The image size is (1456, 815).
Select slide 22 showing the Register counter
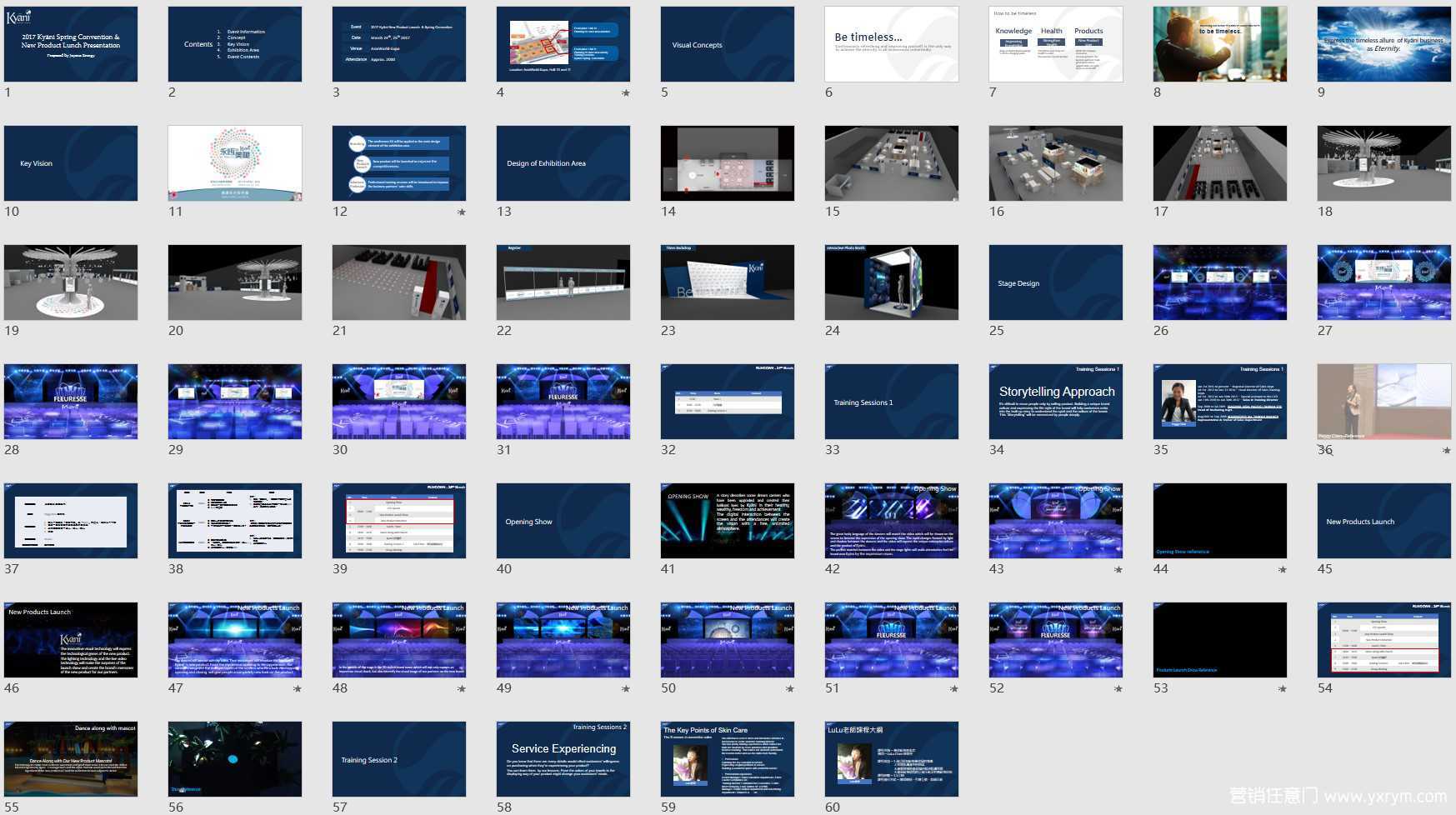coord(563,282)
